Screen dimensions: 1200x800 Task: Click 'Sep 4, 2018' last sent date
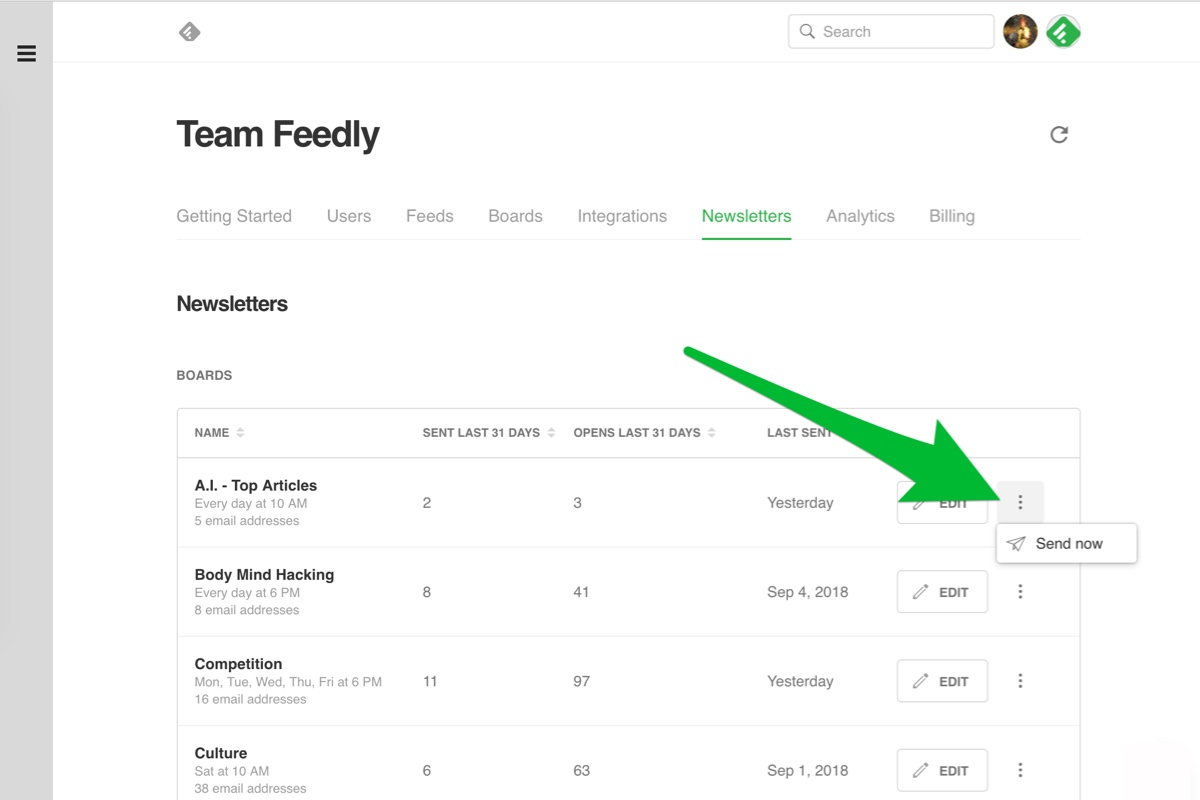(x=807, y=592)
